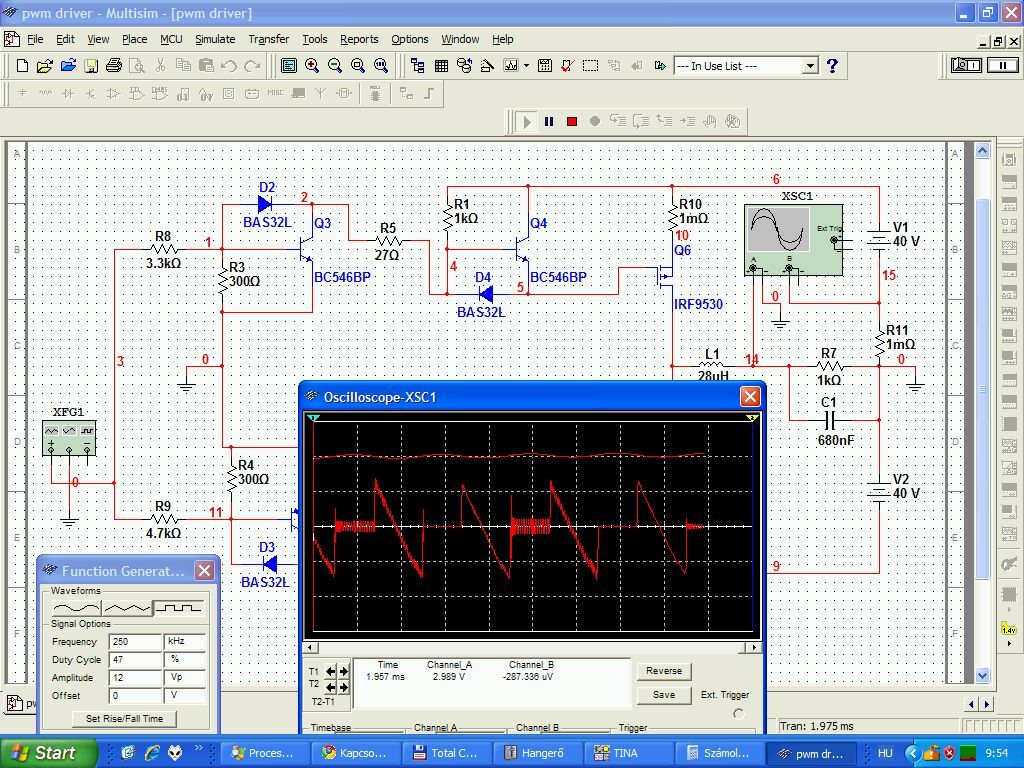This screenshot has width=1024, height=768.
Task: Switch to Total Commander taskbar button
Action: [449, 753]
